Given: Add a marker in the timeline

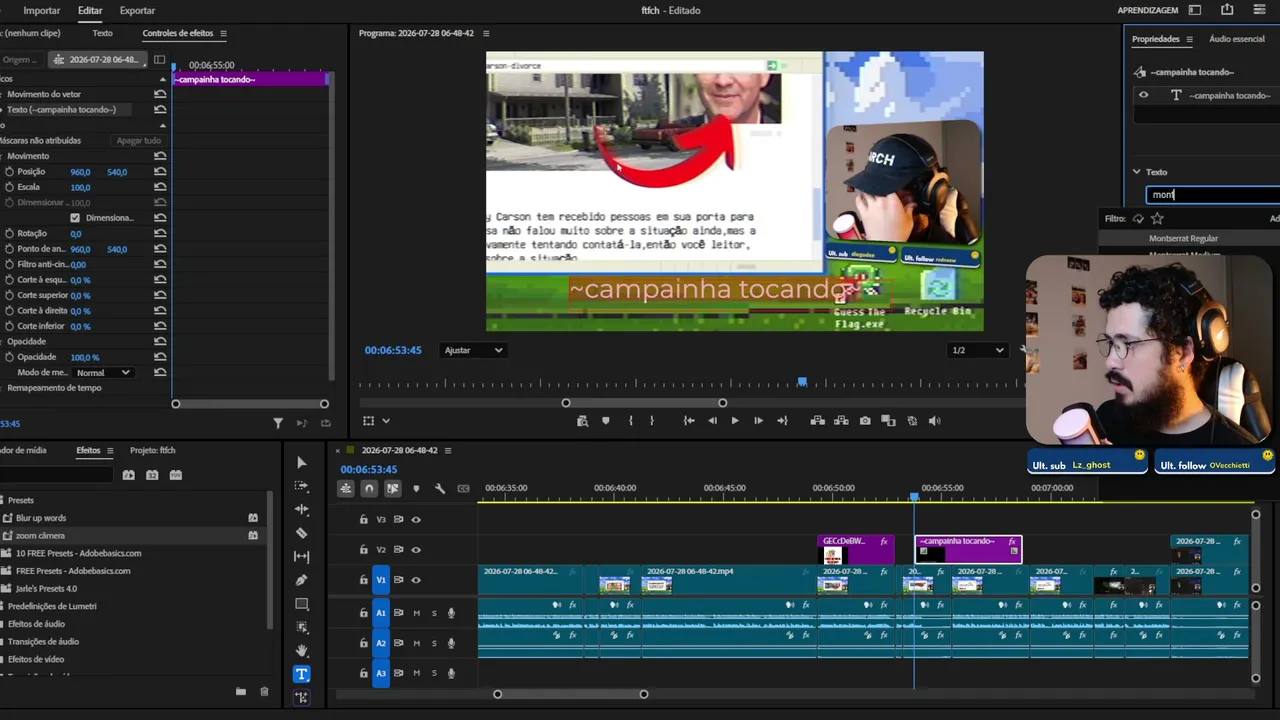Looking at the screenshot, I should [x=416, y=488].
